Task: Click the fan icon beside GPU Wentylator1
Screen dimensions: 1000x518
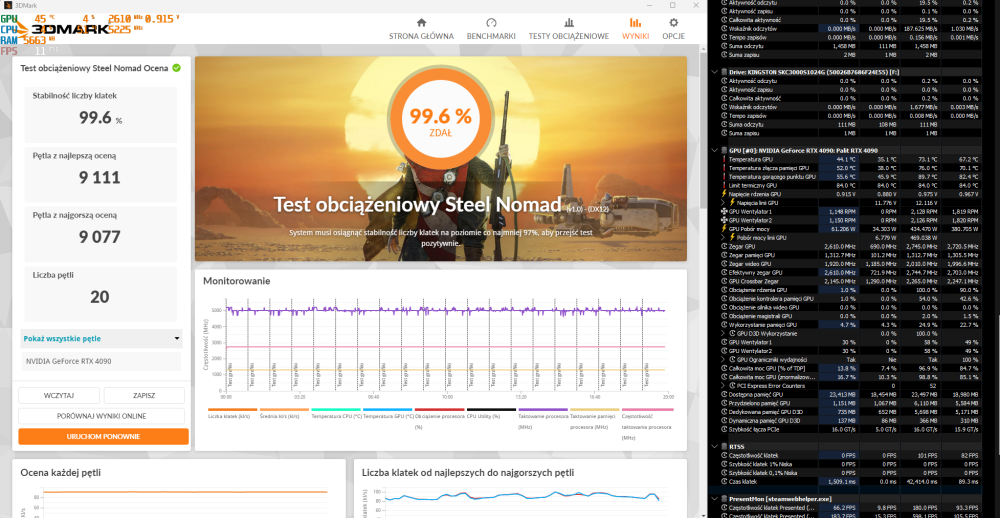Action: click(723, 211)
